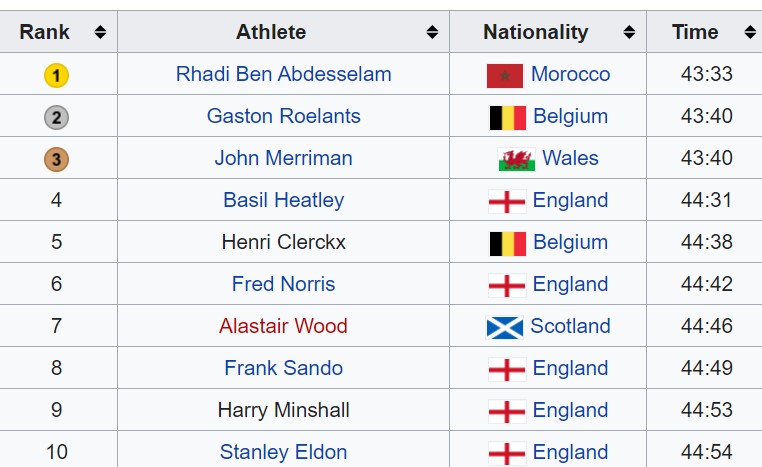Open Scotland nationality link

tap(570, 326)
